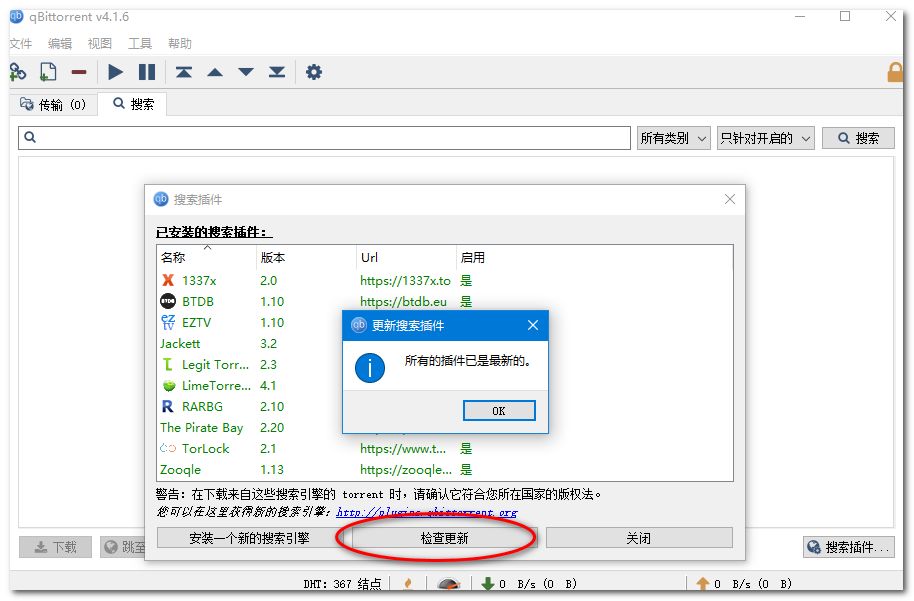Image resolution: width=914 pixels, height=601 pixels.
Task: Click the BTDB plugin icon
Action: coord(168,301)
